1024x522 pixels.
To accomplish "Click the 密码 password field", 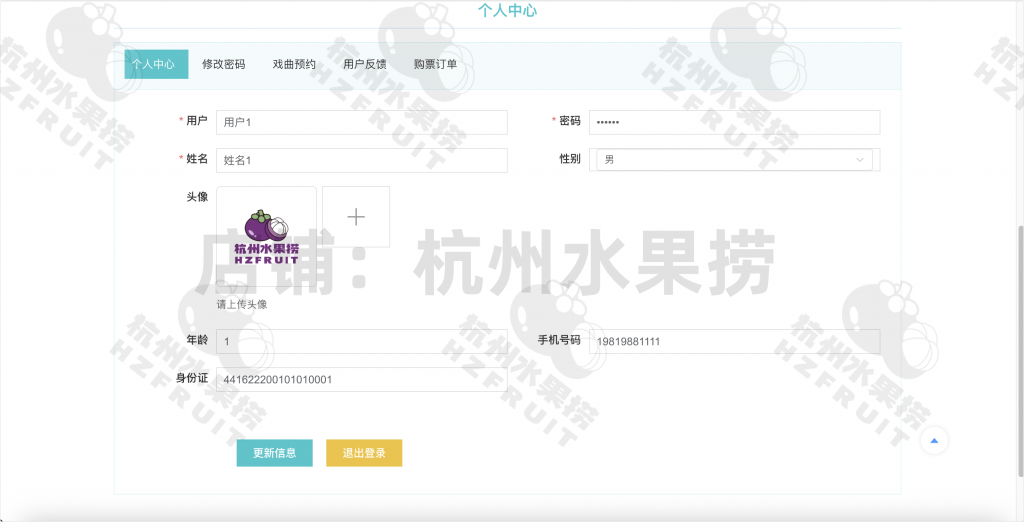I will [735, 122].
